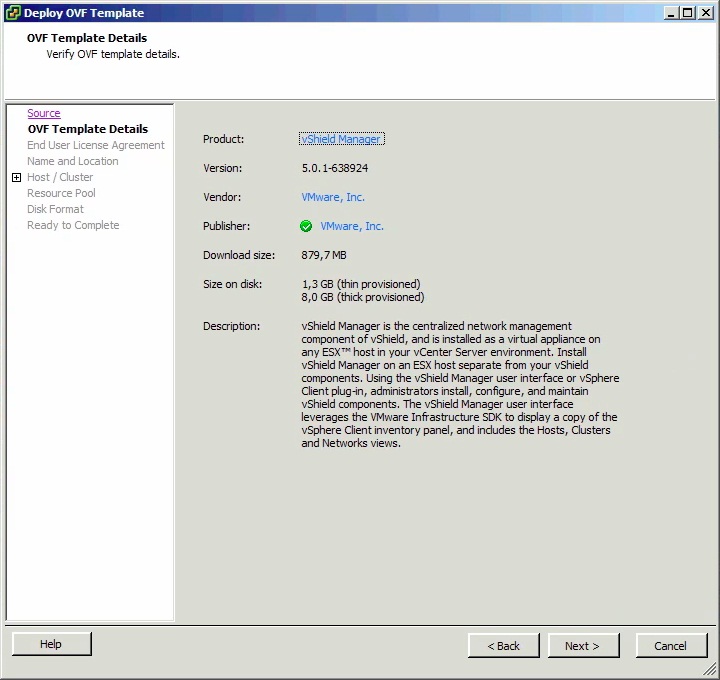The image size is (720, 680).
Task: Close the Deploy OVF Template window
Action: pyautogui.click(x=705, y=13)
